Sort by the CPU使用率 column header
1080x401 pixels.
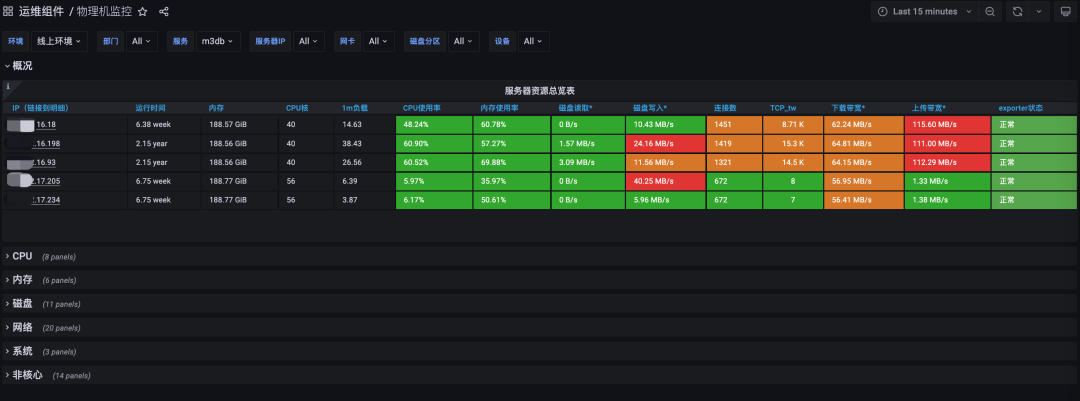(422, 108)
